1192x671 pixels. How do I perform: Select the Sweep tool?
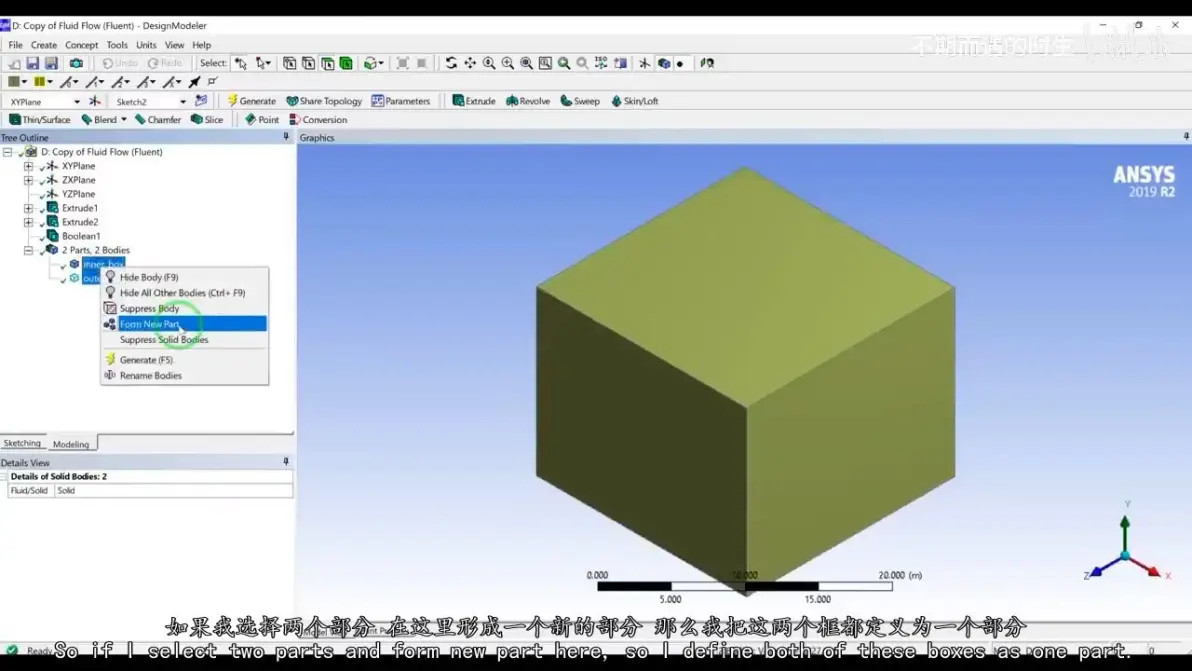pyautogui.click(x=580, y=100)
